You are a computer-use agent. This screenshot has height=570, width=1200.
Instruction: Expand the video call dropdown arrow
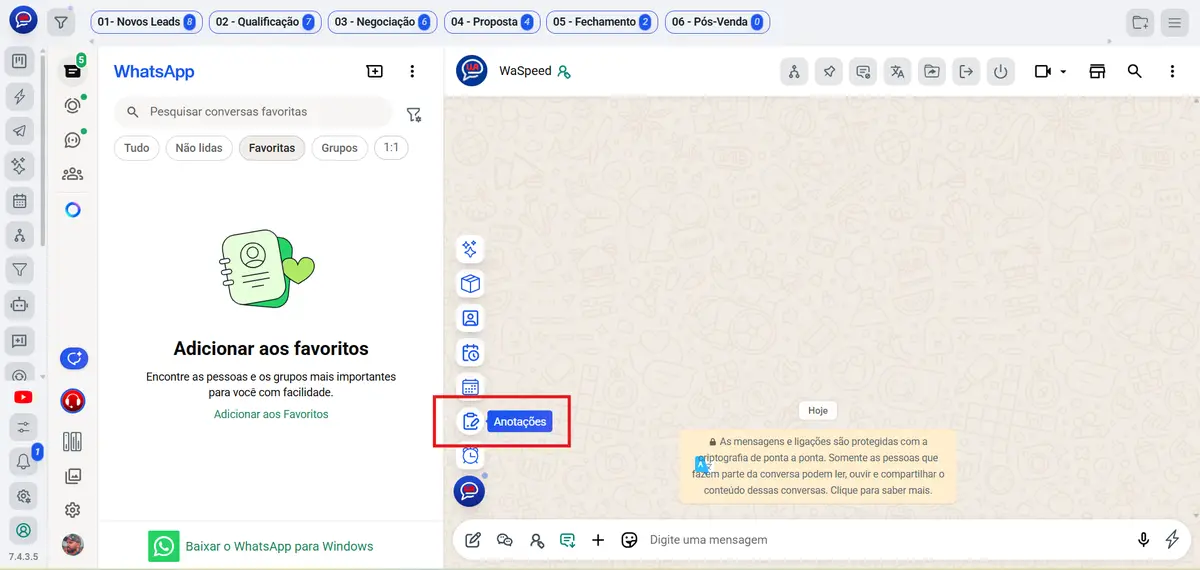coord(1063,72)
